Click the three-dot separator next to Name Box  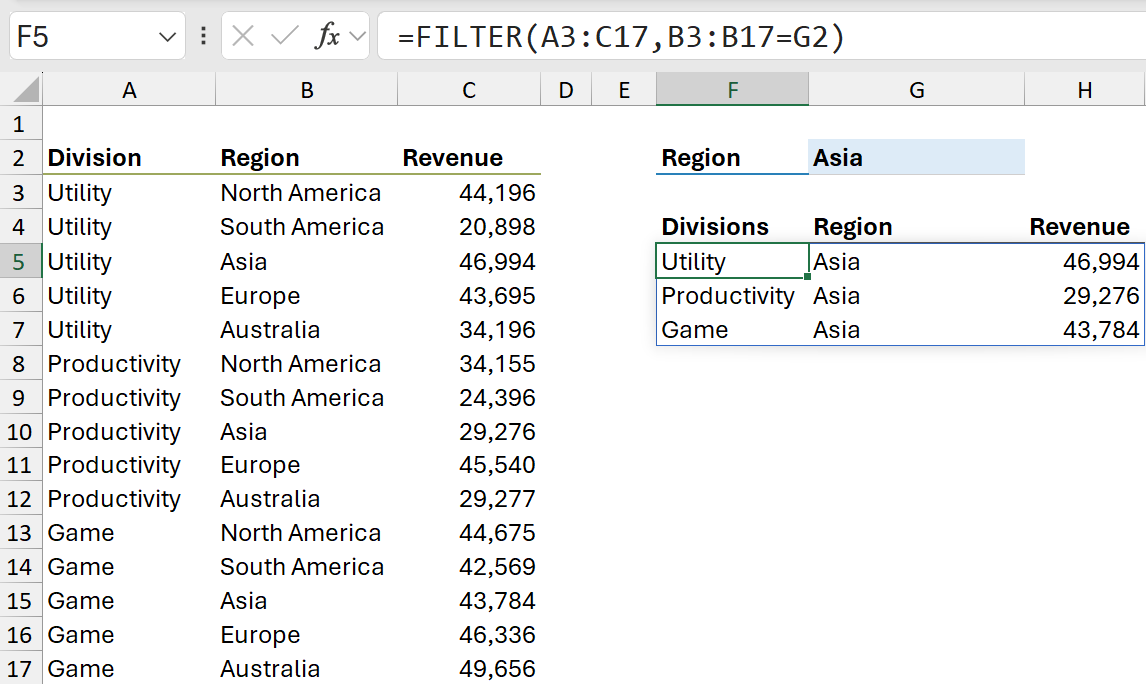204,34
